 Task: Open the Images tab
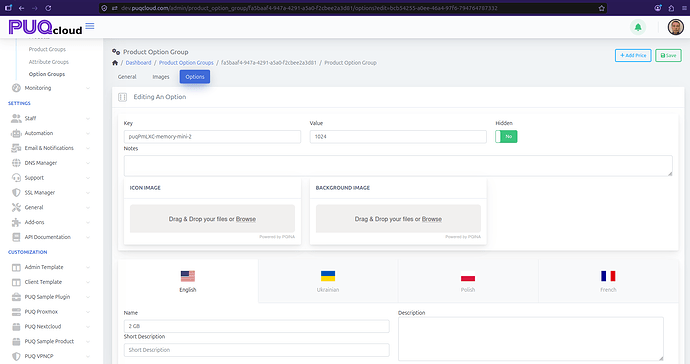tap(161, 77)
